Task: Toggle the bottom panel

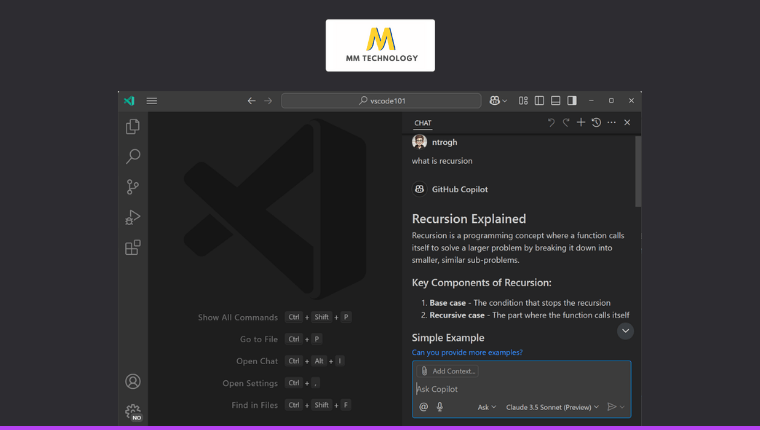Action: 556,101
